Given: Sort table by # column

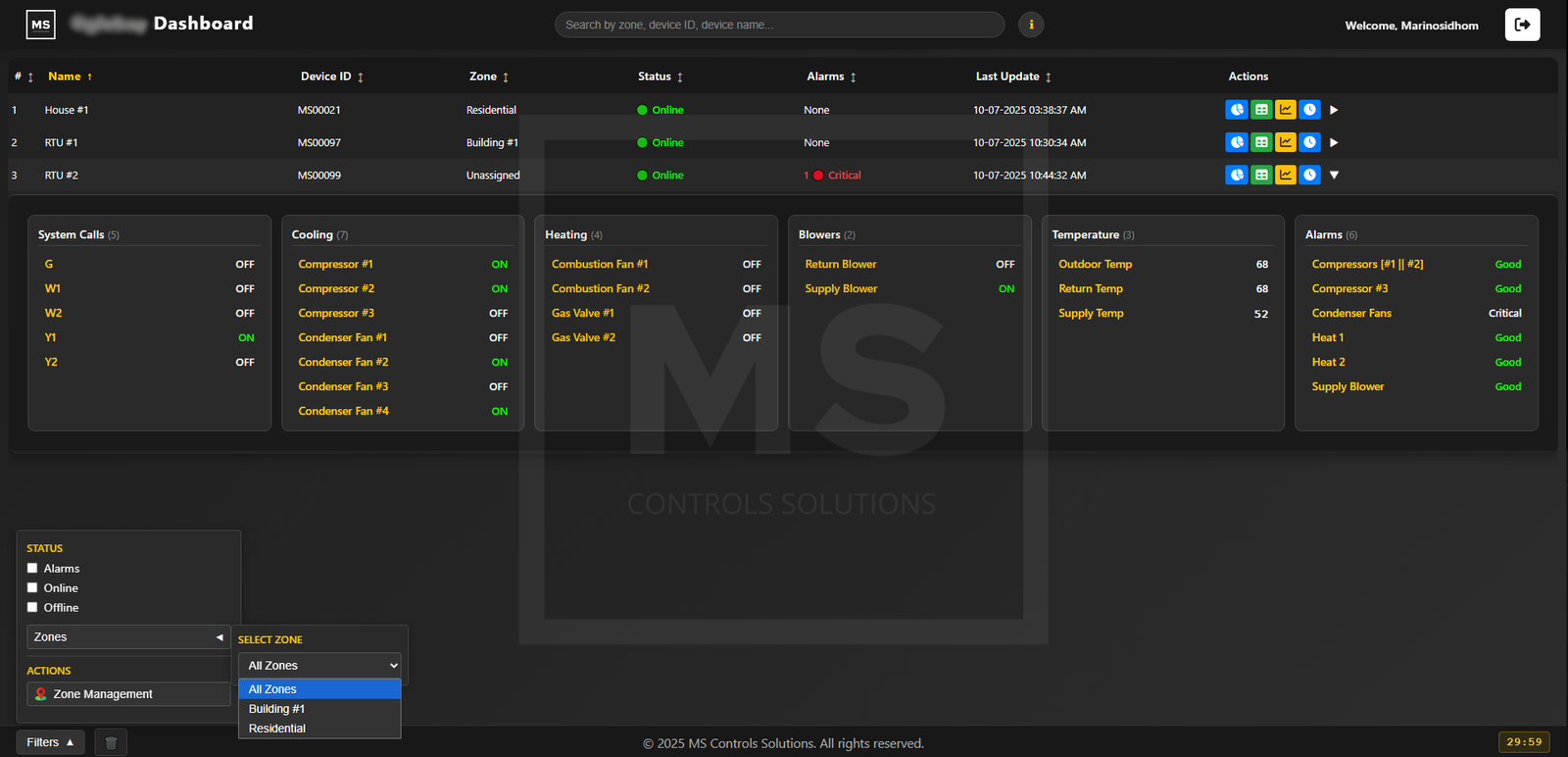Looking at the screenshot, I should [24, 76].
